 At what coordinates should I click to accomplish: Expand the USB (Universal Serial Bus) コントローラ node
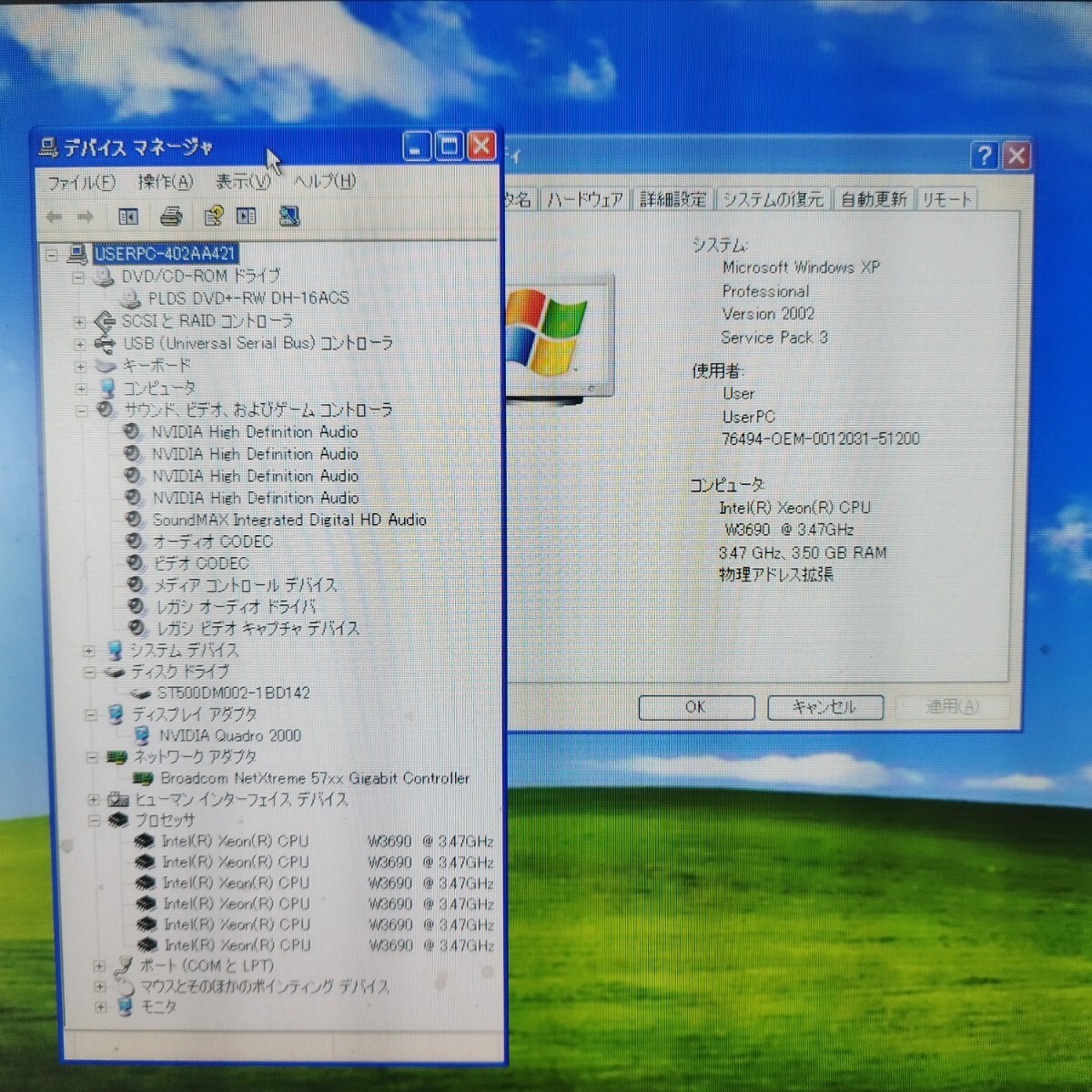point(80,344)
